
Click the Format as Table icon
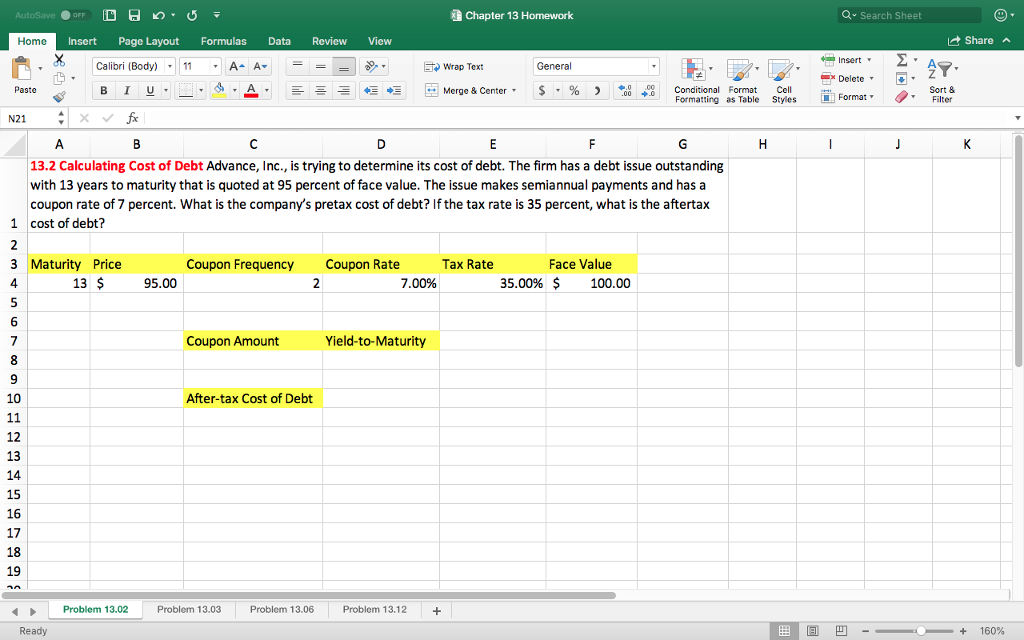(742, 80)
